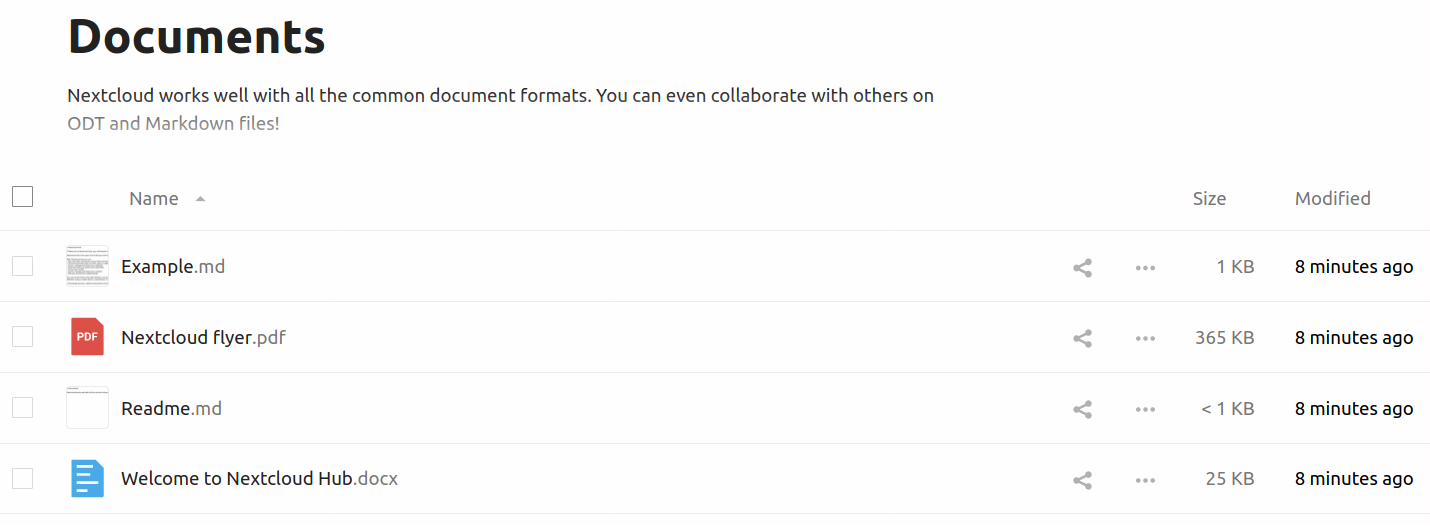This screenshot has width=1430, height=526.
Task: Toggle the select all files checkbox
Action: click(23, 197)
